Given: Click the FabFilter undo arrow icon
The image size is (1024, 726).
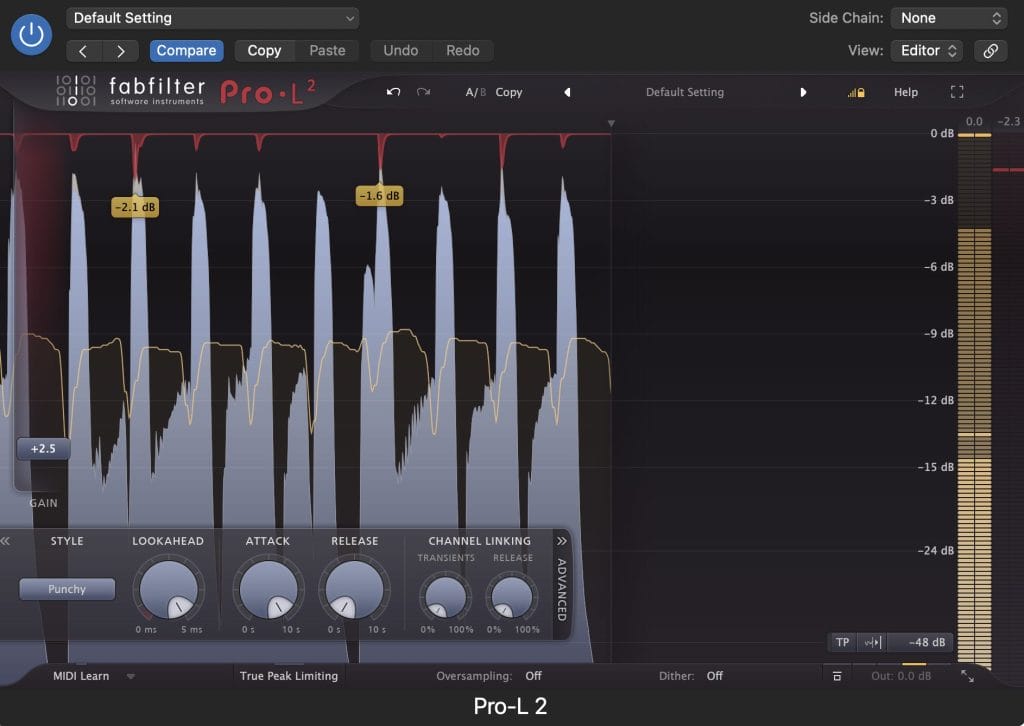Looking at the screenshot, I should tap(393, 92).
